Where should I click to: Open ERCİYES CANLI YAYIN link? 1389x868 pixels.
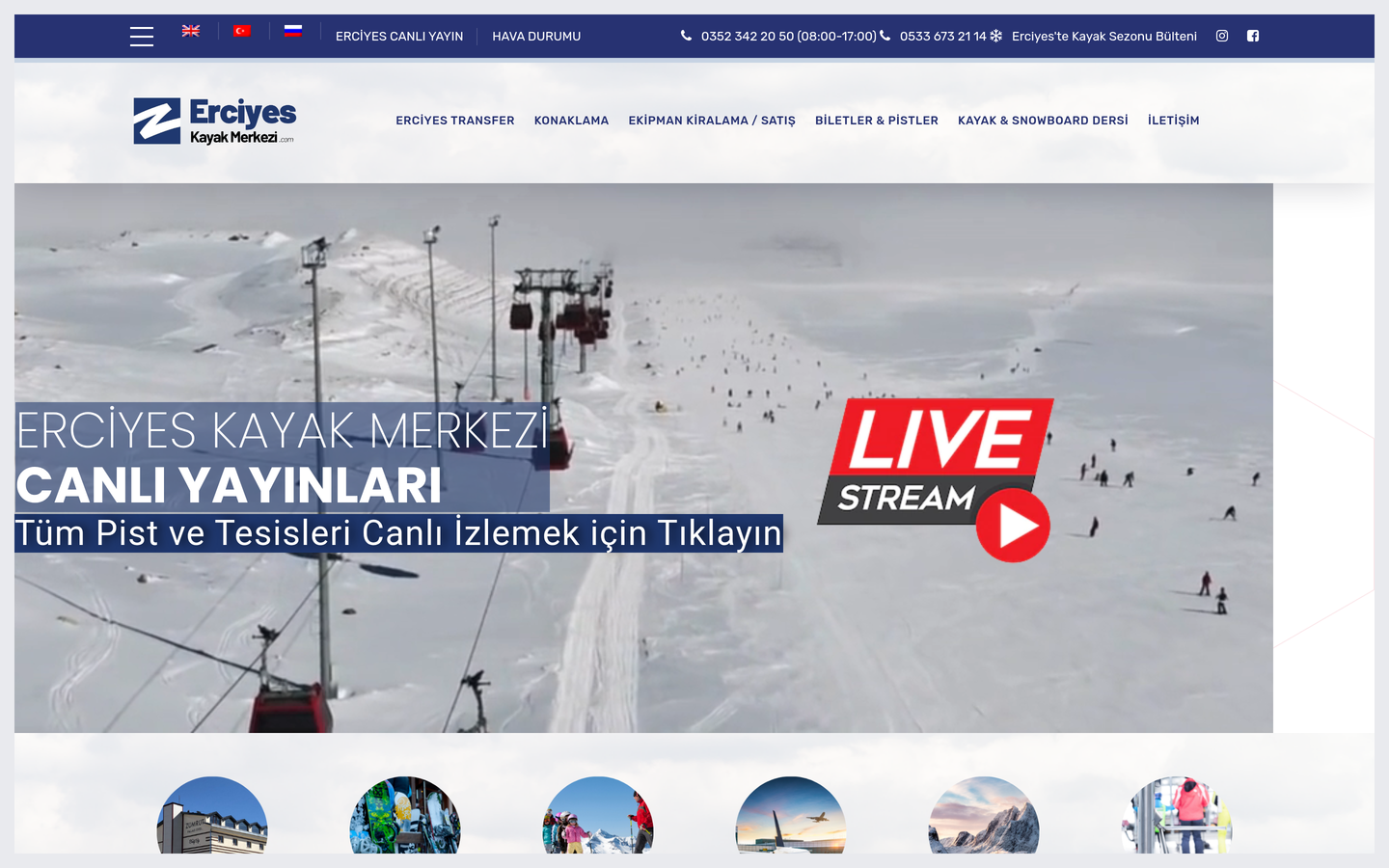coord(399,36)
